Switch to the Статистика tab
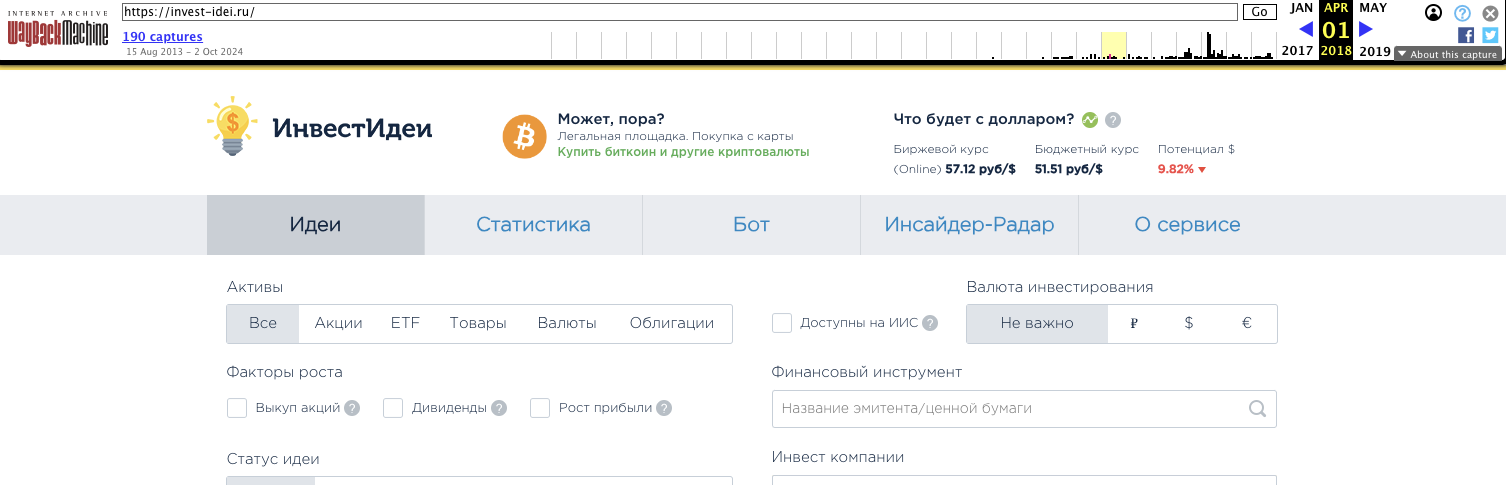 pos(533,225)
